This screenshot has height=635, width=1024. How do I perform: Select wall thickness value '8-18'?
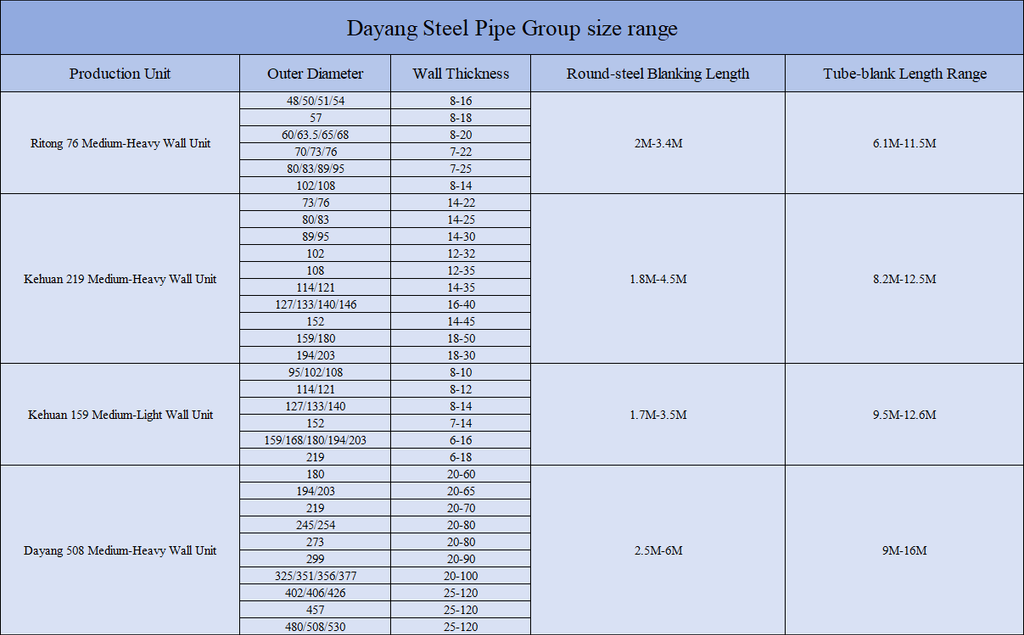461,118
